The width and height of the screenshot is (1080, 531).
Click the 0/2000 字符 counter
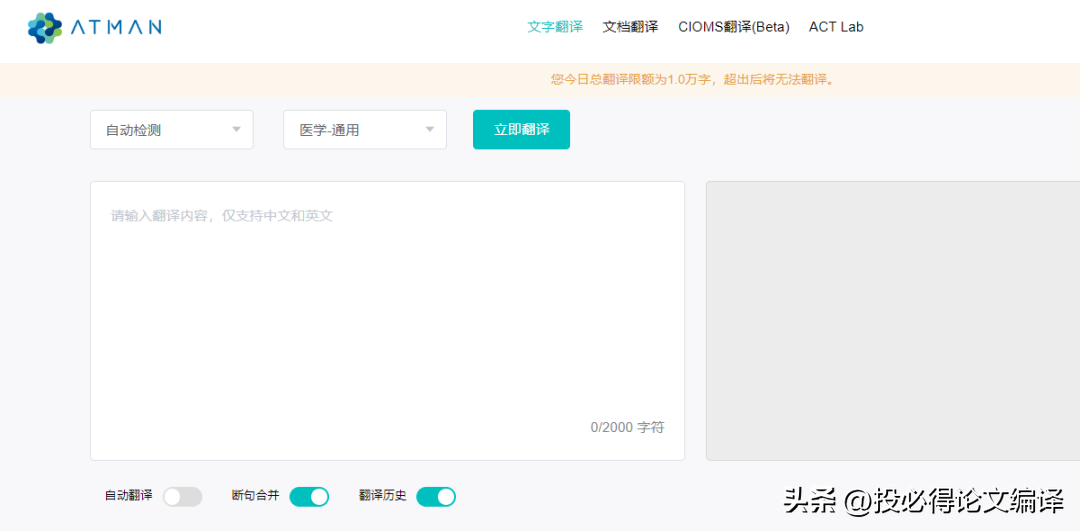click(627, 427)
